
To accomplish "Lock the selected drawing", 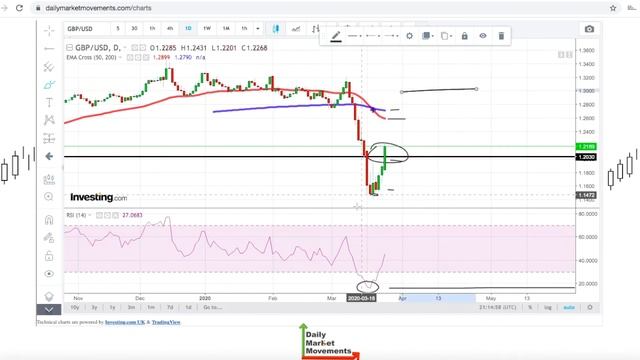I will (464, 36).
